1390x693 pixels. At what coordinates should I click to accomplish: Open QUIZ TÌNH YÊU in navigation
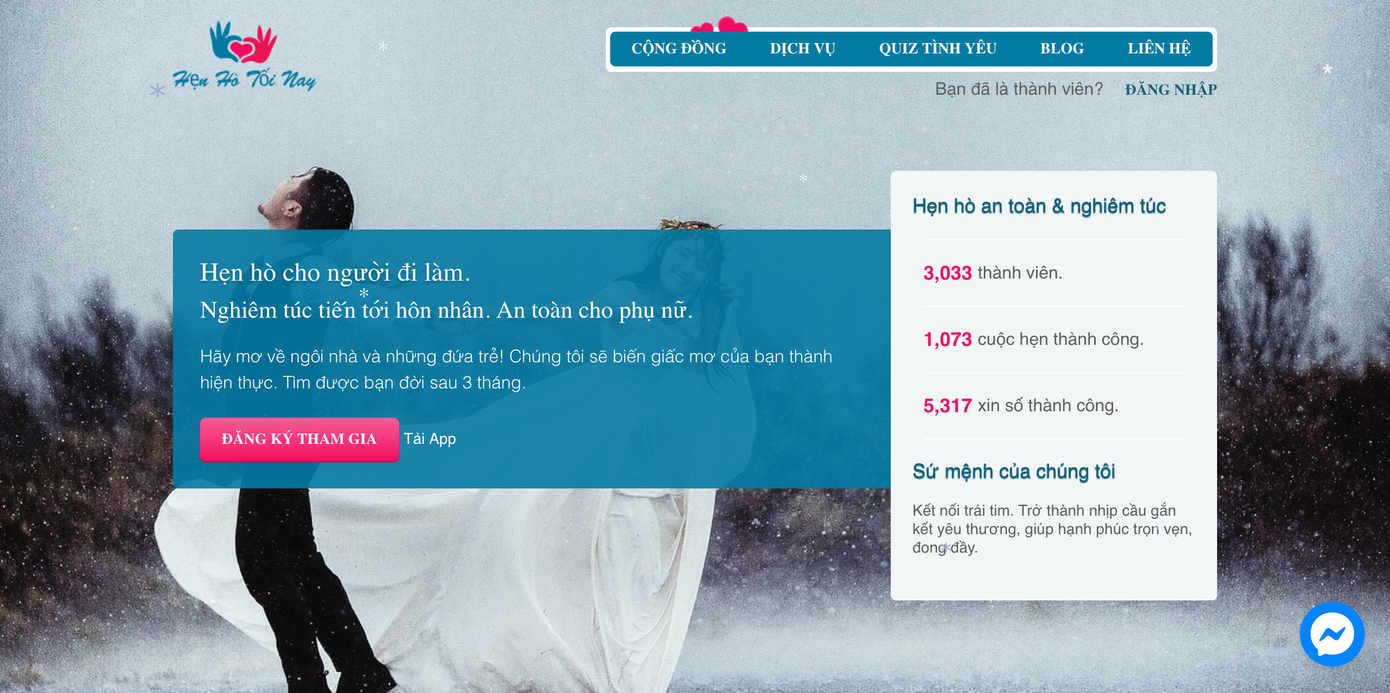click(938, 49)
